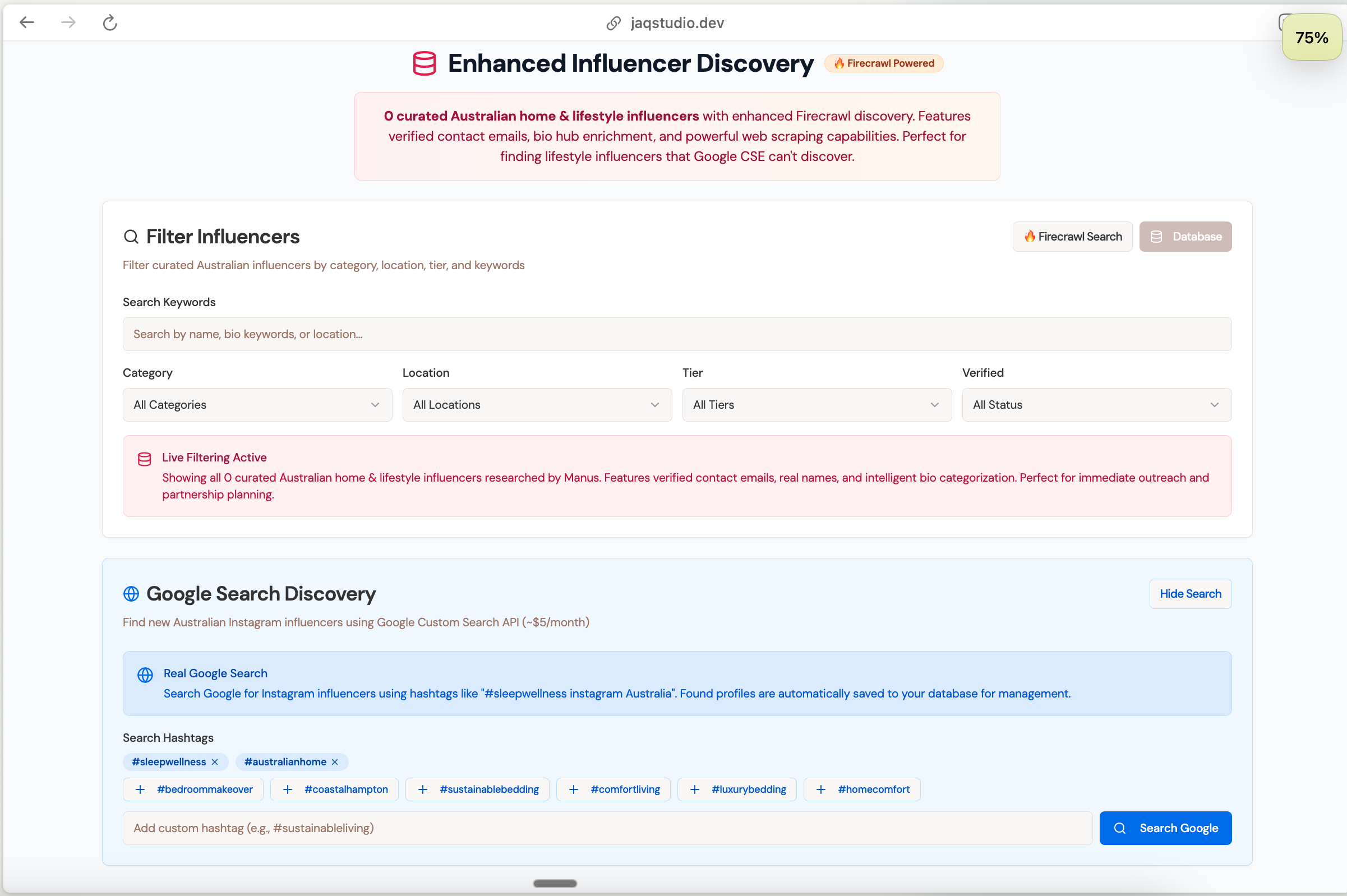Remove the #australianhome hashtag via its X

[335, 762]
